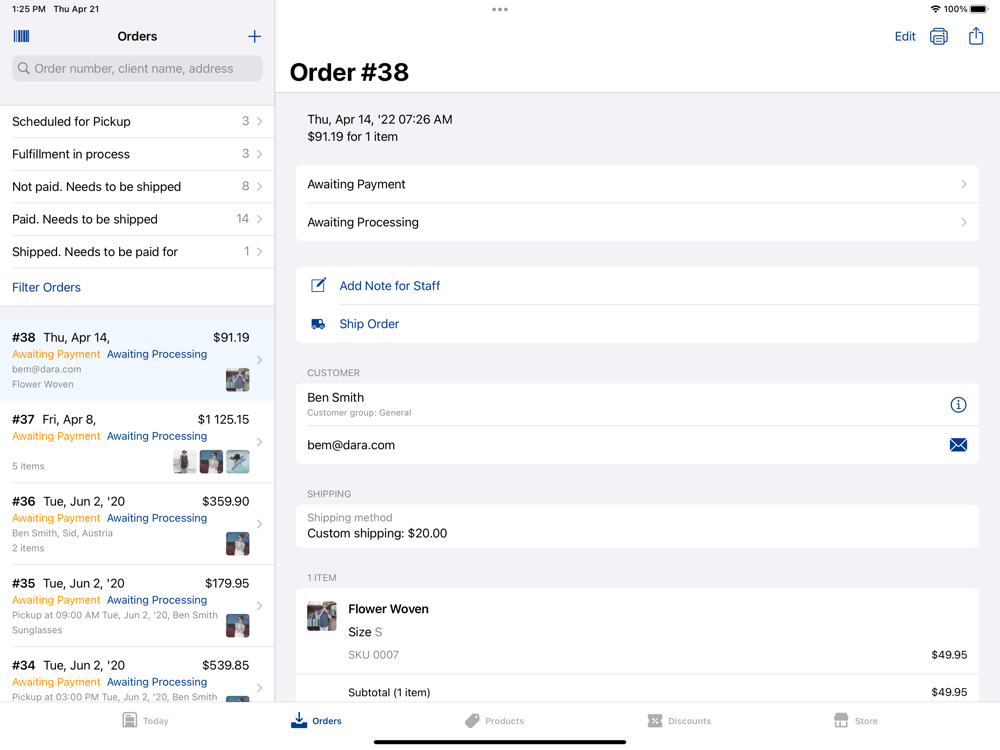Add a new order with plus icon
Viewport: 1000px width, 750px height.
coord(254,36)
